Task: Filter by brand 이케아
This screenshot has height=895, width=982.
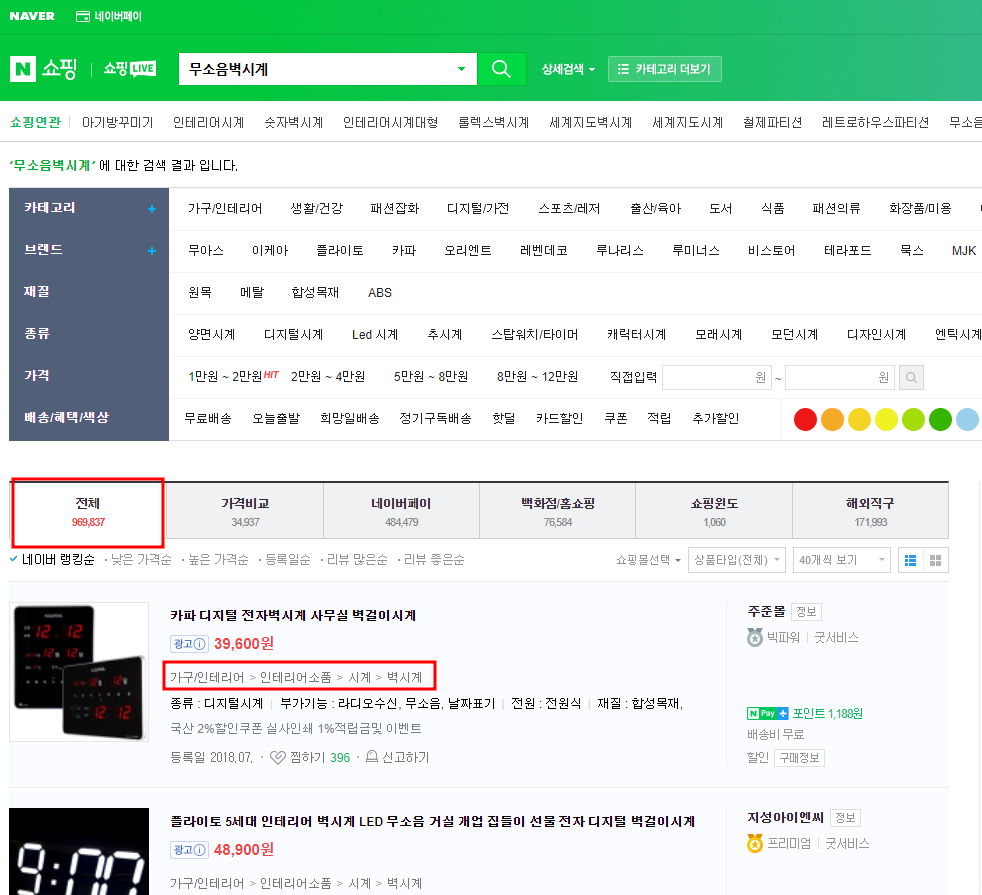Action: [270, 251]
